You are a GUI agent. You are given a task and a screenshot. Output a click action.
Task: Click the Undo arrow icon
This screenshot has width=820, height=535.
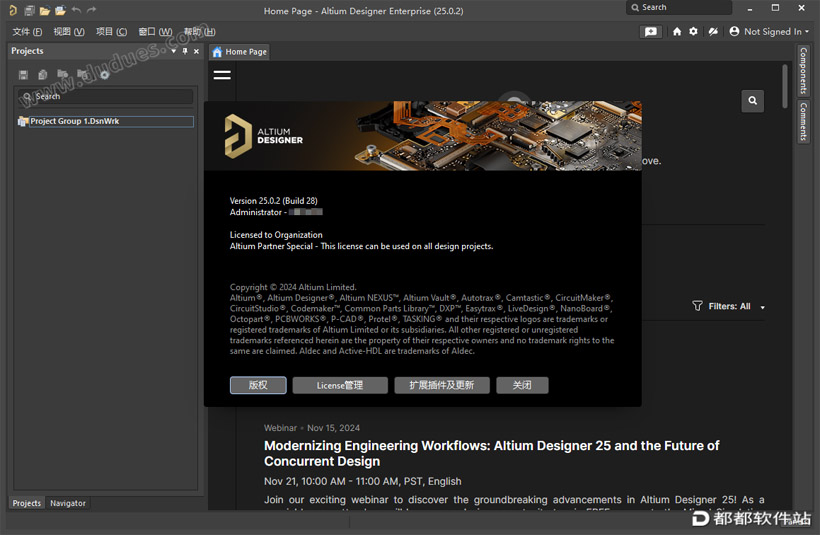pyautogui.click(x=76, y=10)
